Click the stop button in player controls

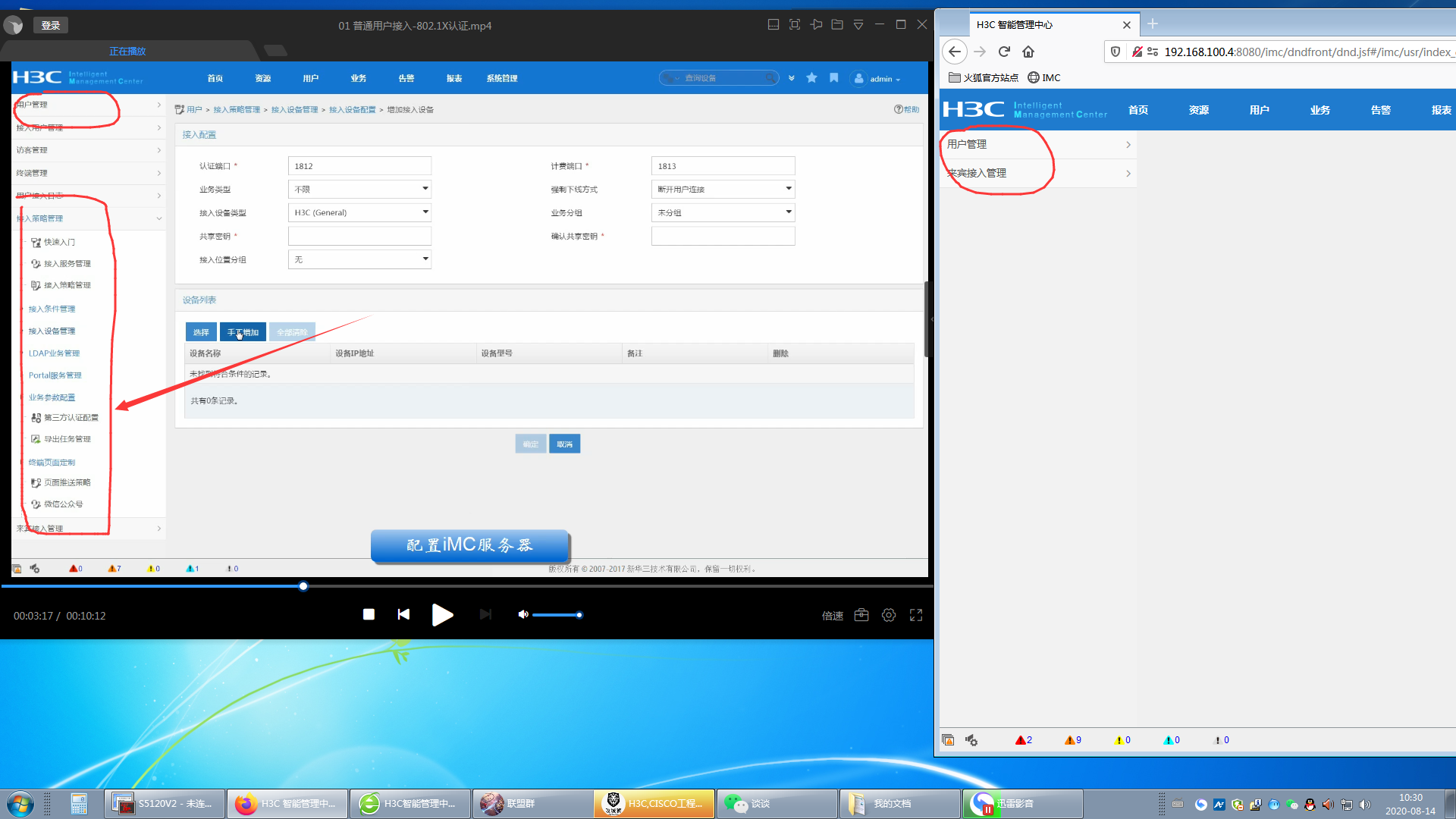pyautogui.click(x=369, y=614)
